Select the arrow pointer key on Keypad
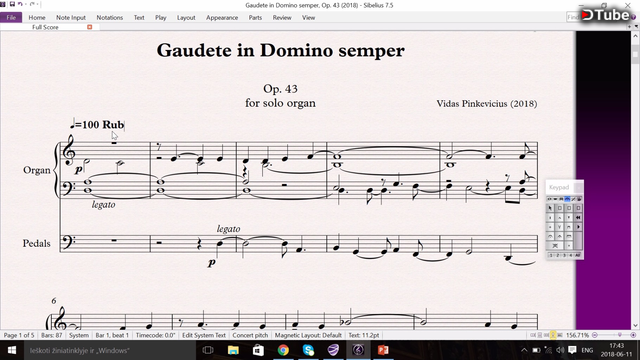 [x=550, y=208]
